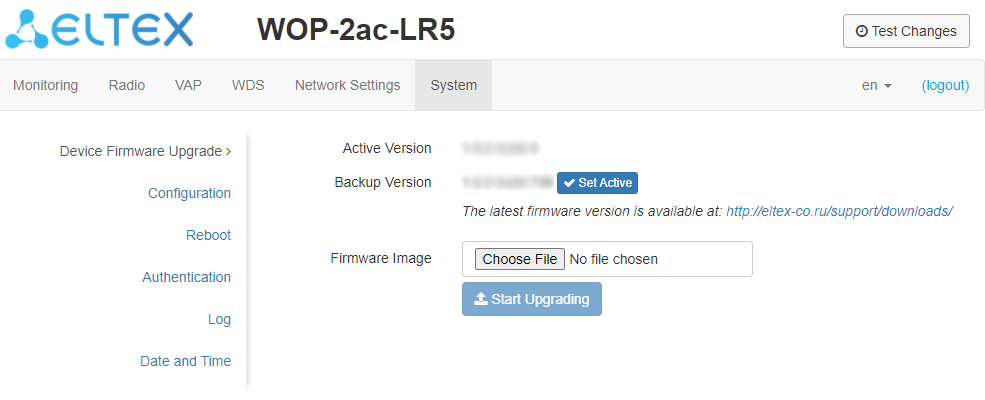Image resolution: width=985 pixels, height=400 pixels.
Task: Open the Configuration sidebar item
Action: [189, 193]
